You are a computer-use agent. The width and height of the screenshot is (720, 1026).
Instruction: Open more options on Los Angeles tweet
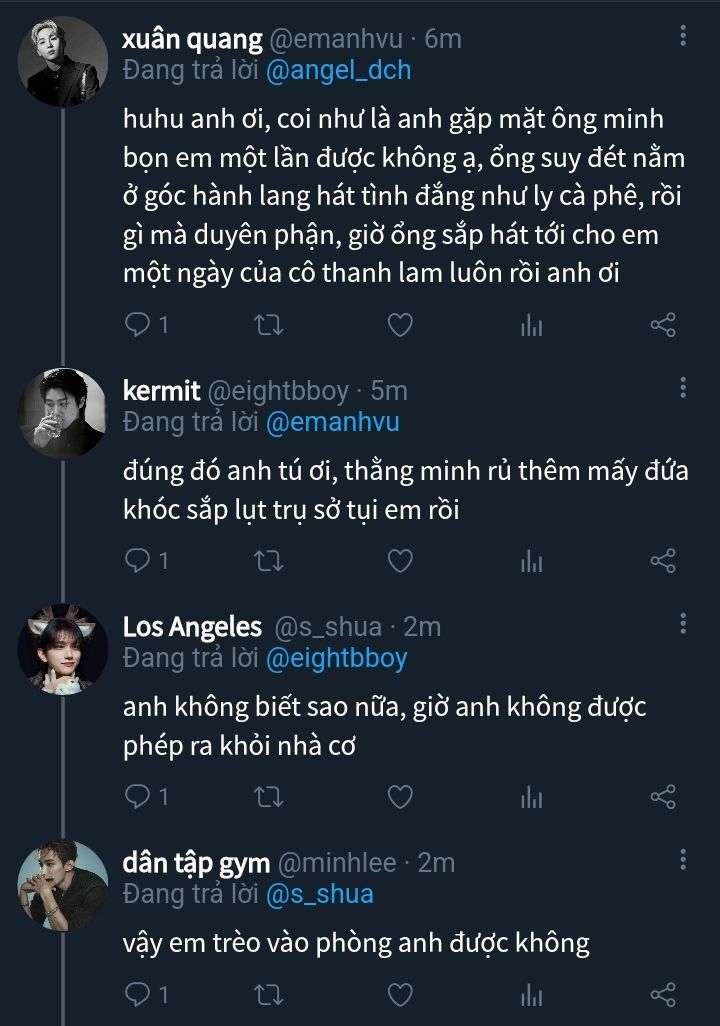683,624
